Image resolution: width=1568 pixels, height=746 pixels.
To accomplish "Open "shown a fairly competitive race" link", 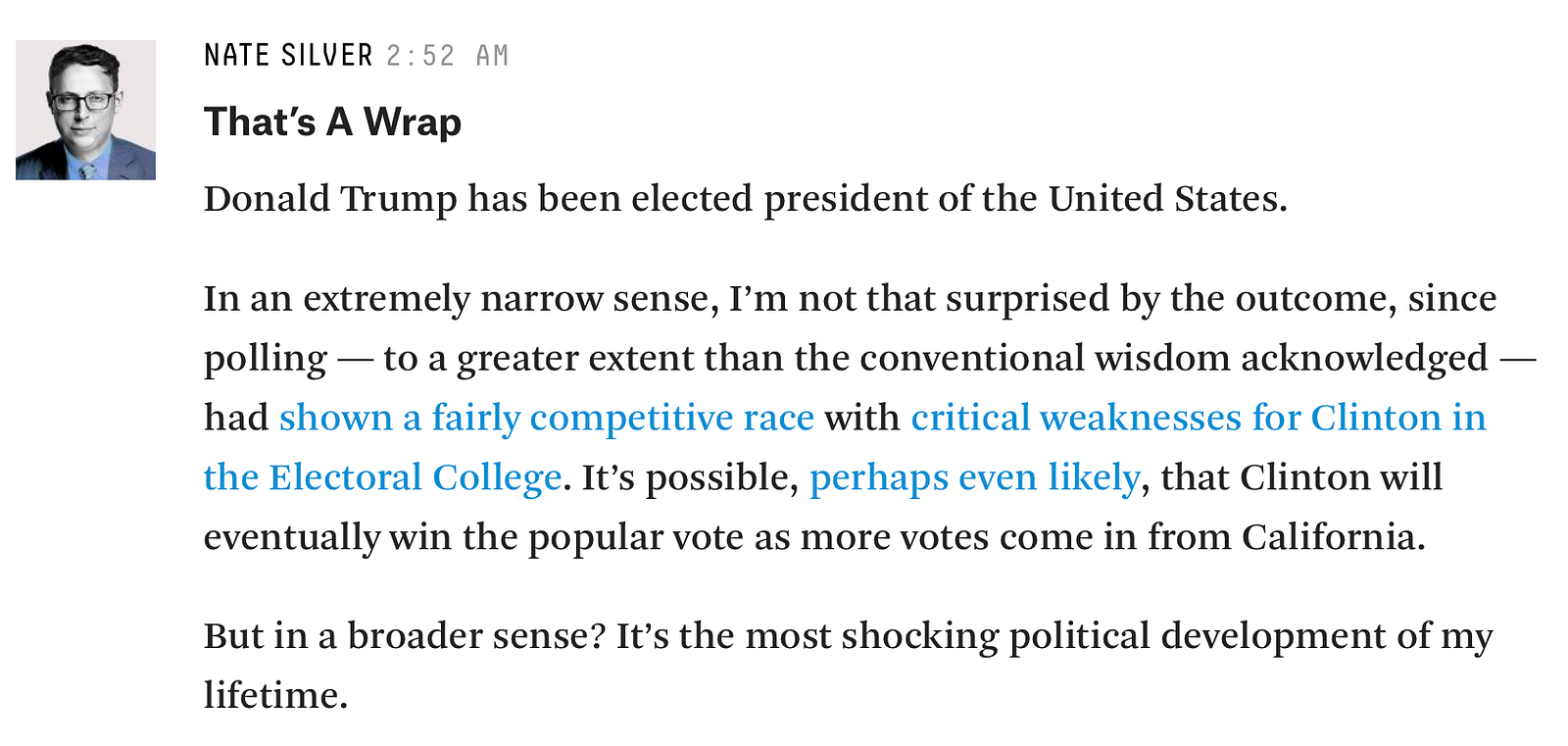I will pyautogui.click(x=546, y=418).
